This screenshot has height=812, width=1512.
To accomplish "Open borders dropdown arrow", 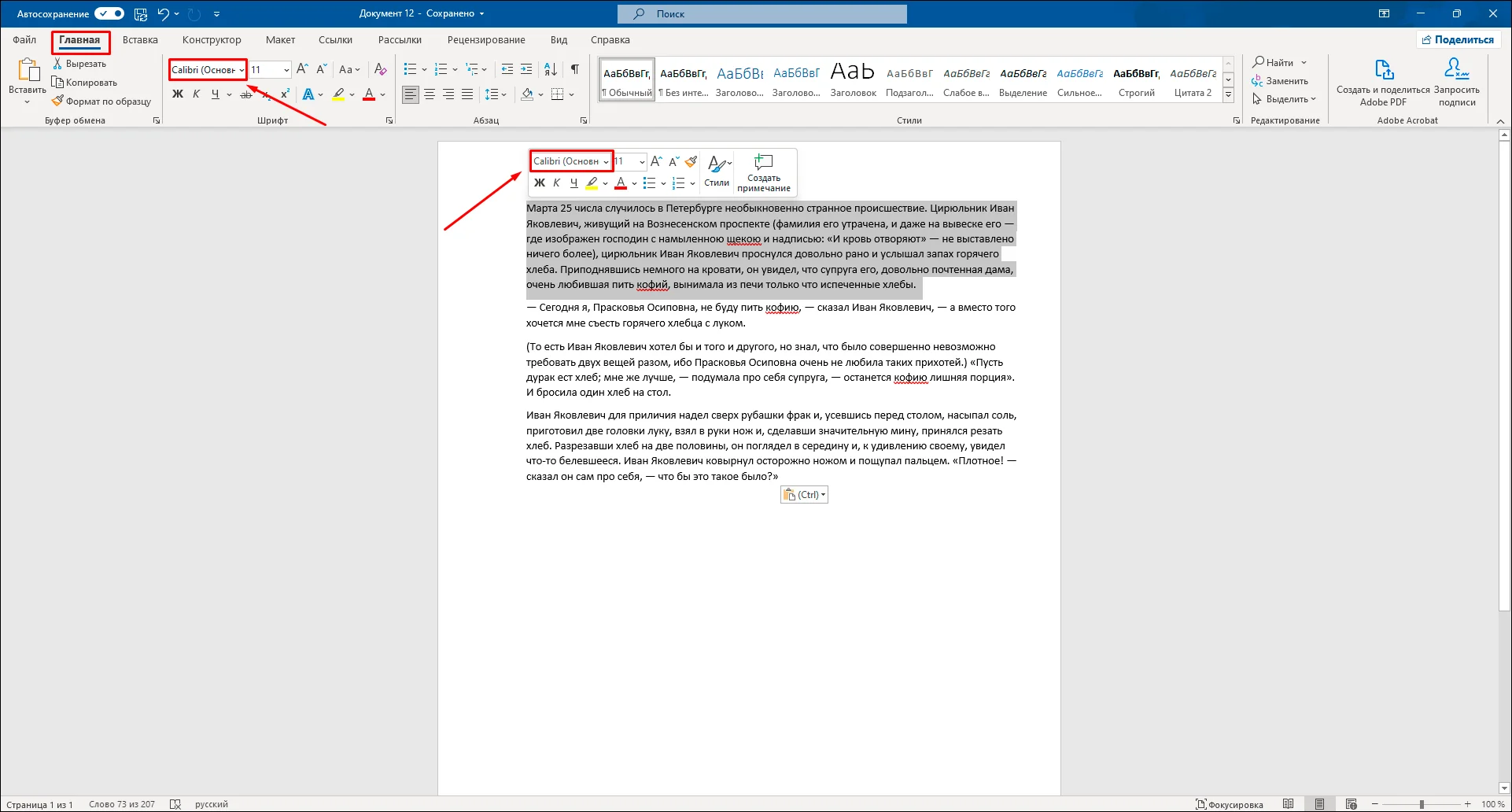I will 571,94.
